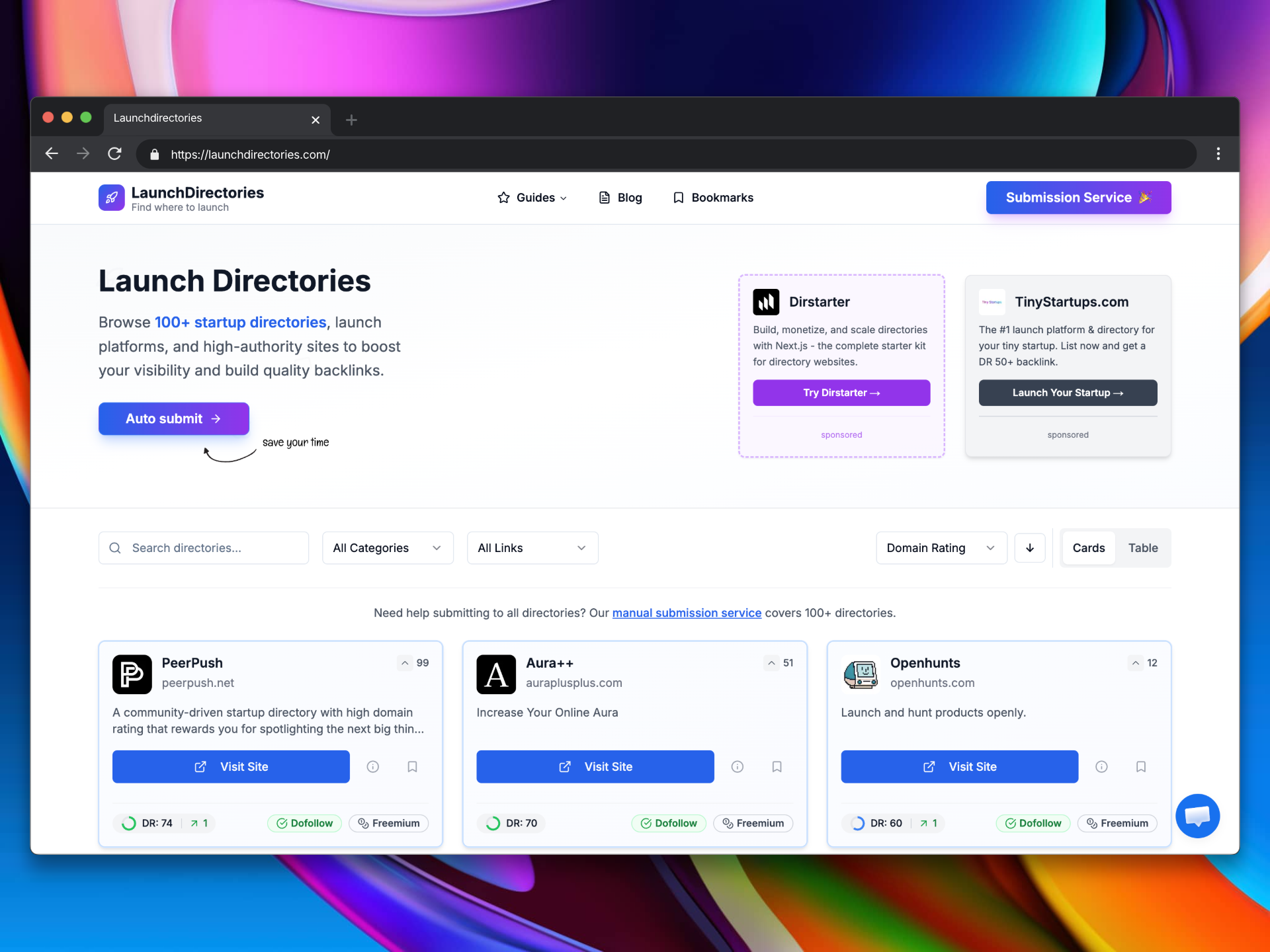Switch to Cards view
The width and height of the screenshot is (1270, 952).
1089,548
